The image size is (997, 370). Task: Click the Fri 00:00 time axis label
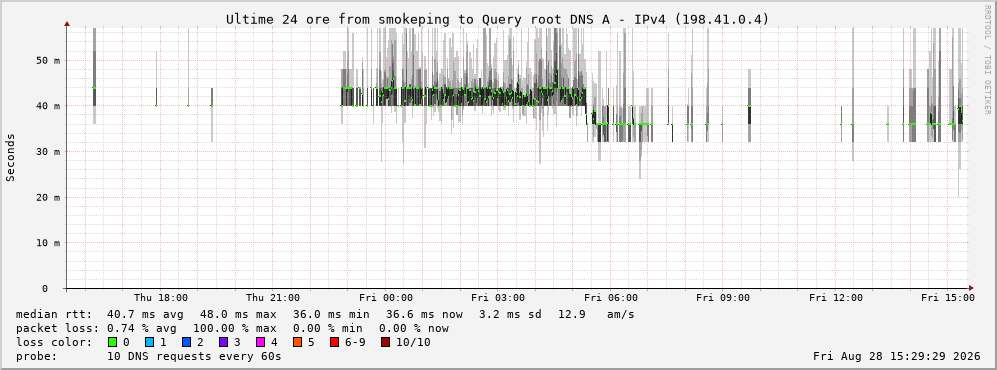385,298
